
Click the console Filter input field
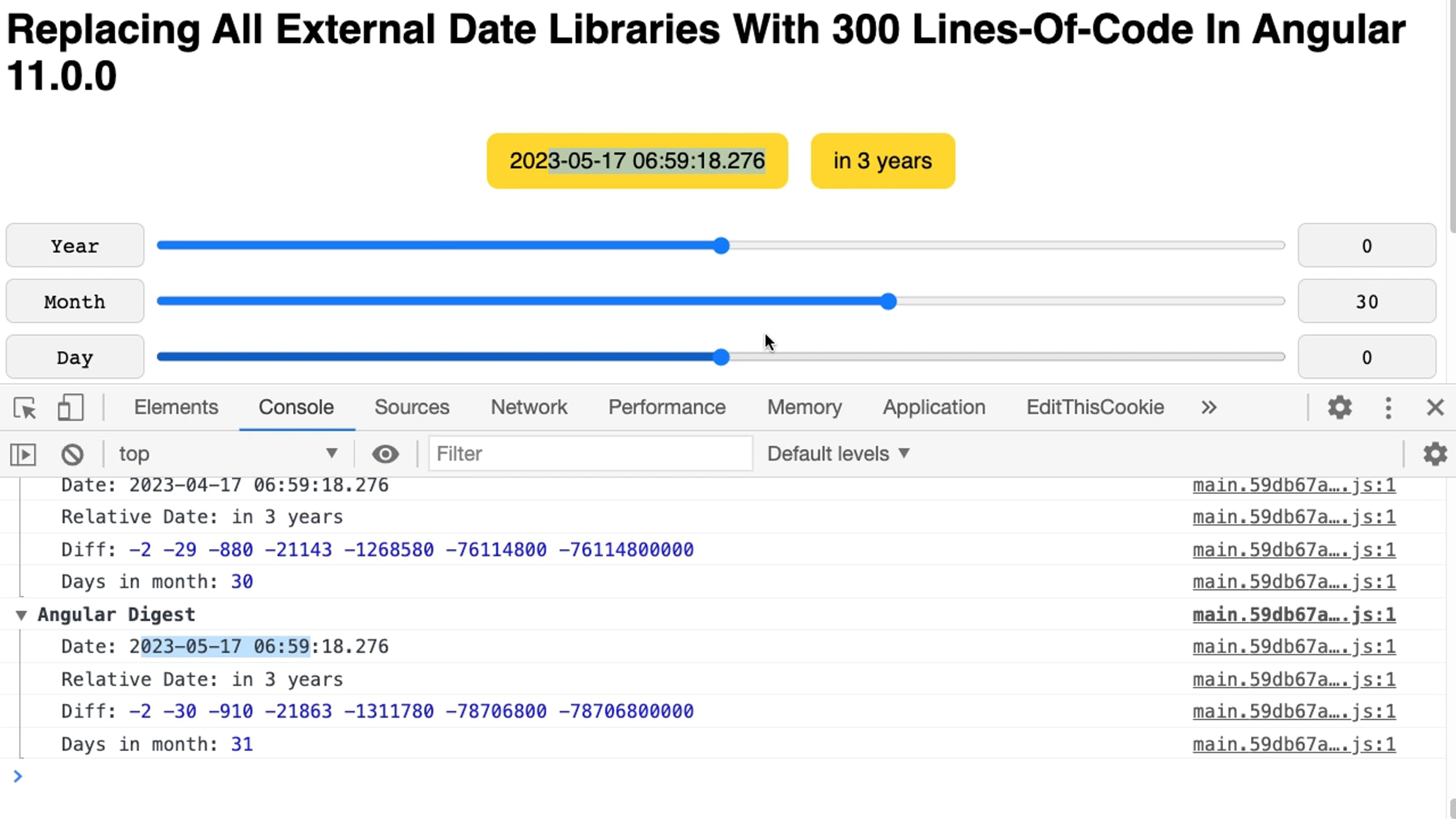[590, 454]
